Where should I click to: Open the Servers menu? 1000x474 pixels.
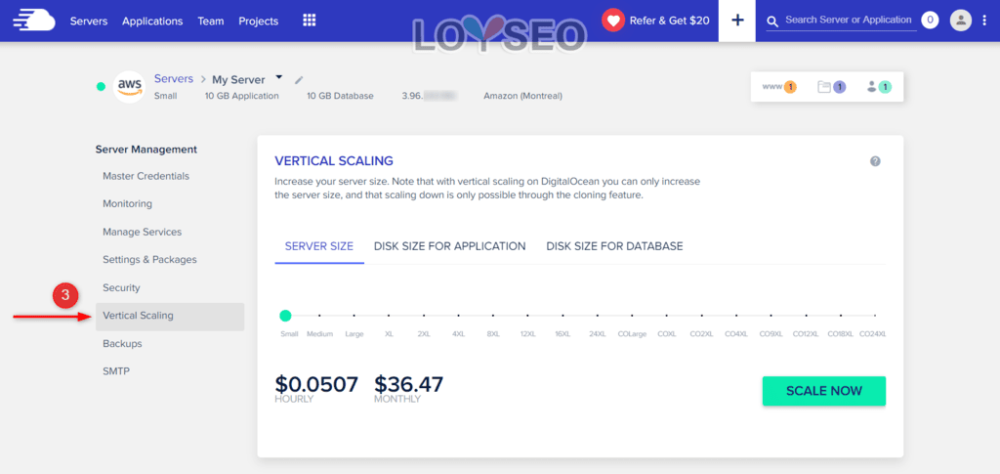coord(89,21)
